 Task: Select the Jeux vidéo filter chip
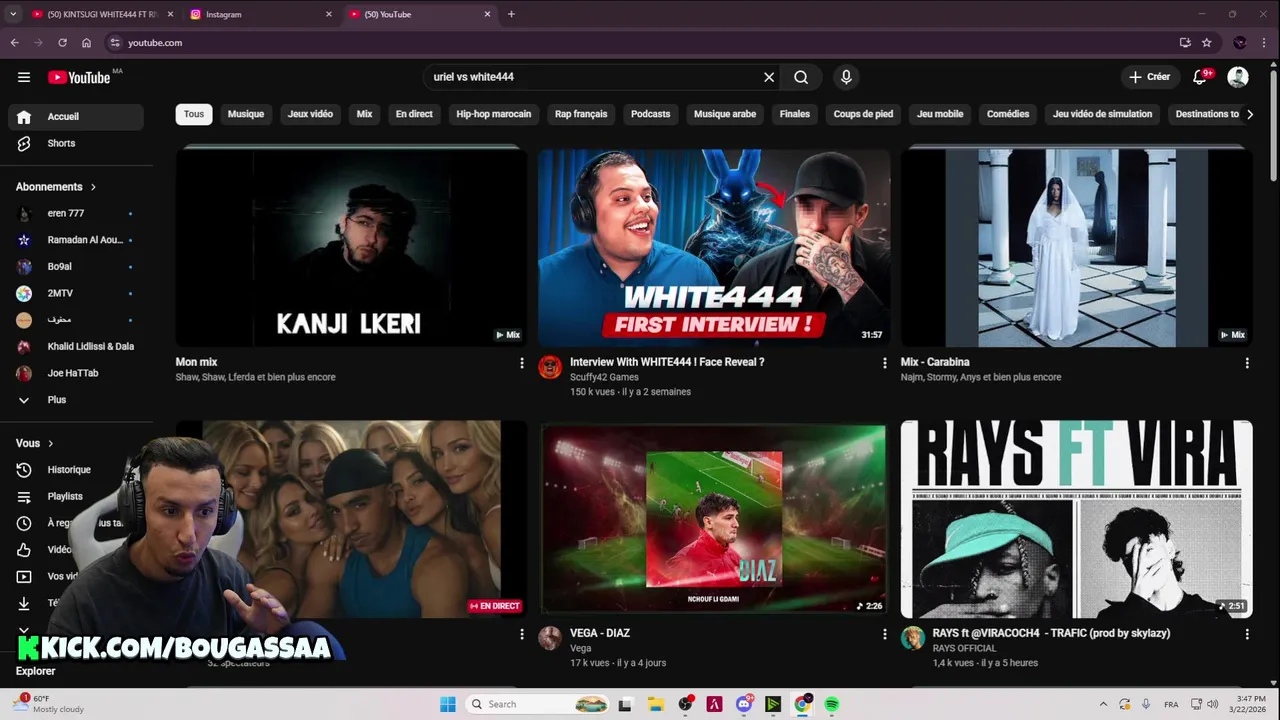click(310, 114)
